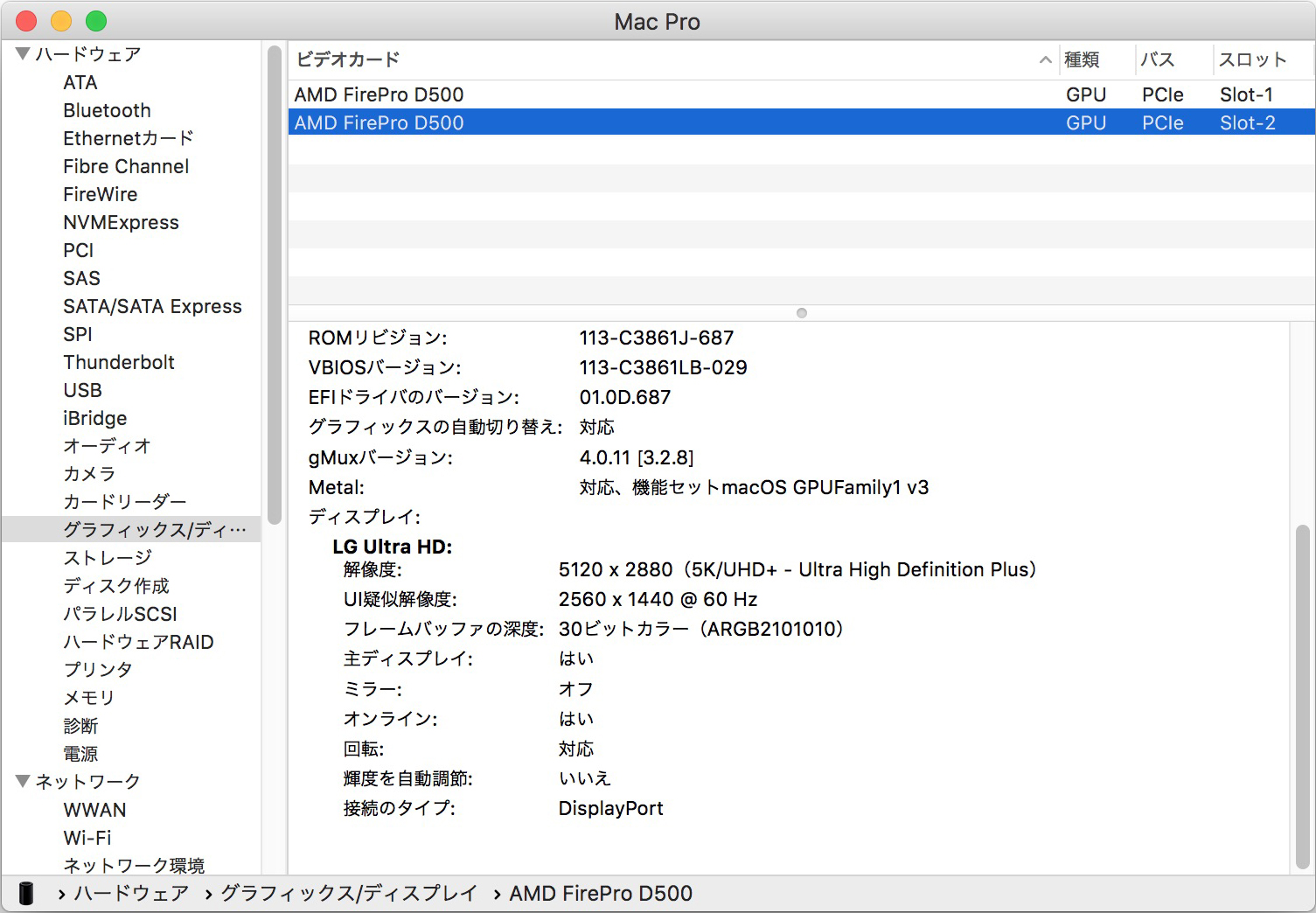Viewport: 1316px width, 913px height.
Task: Open オーディオ in the sidebar
Action: (x=107, y=446)
